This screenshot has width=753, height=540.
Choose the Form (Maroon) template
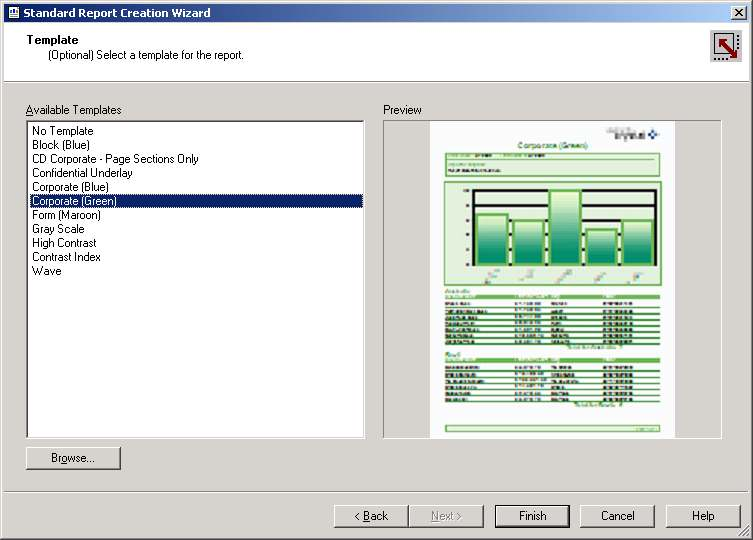click(x=66, y=215)
